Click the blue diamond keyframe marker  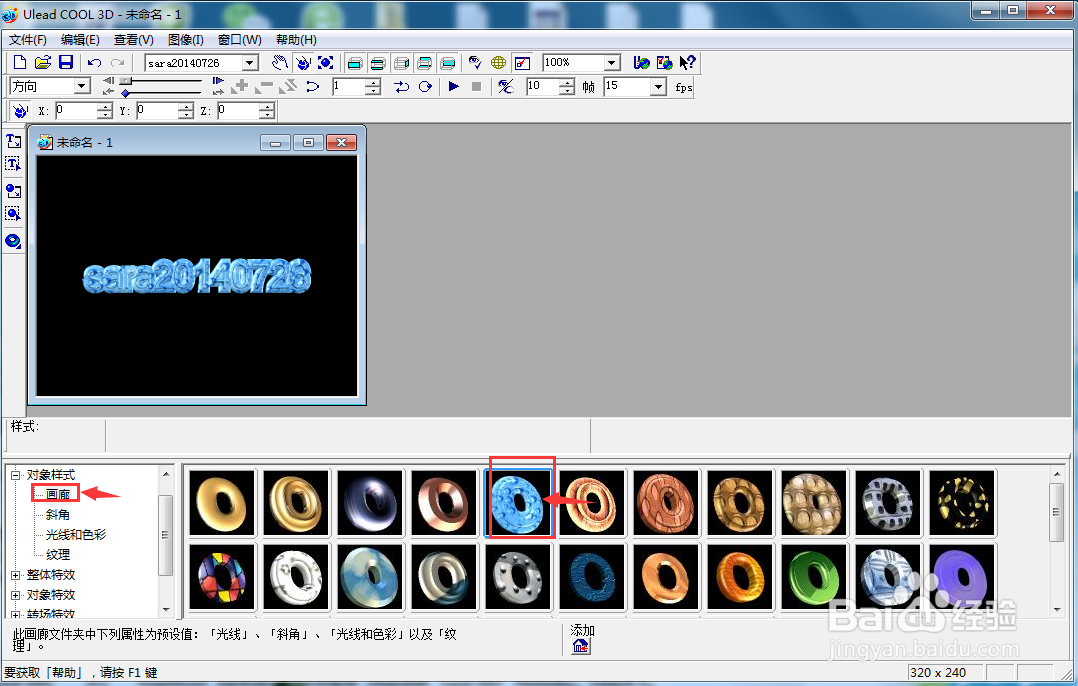click(125, 93)
